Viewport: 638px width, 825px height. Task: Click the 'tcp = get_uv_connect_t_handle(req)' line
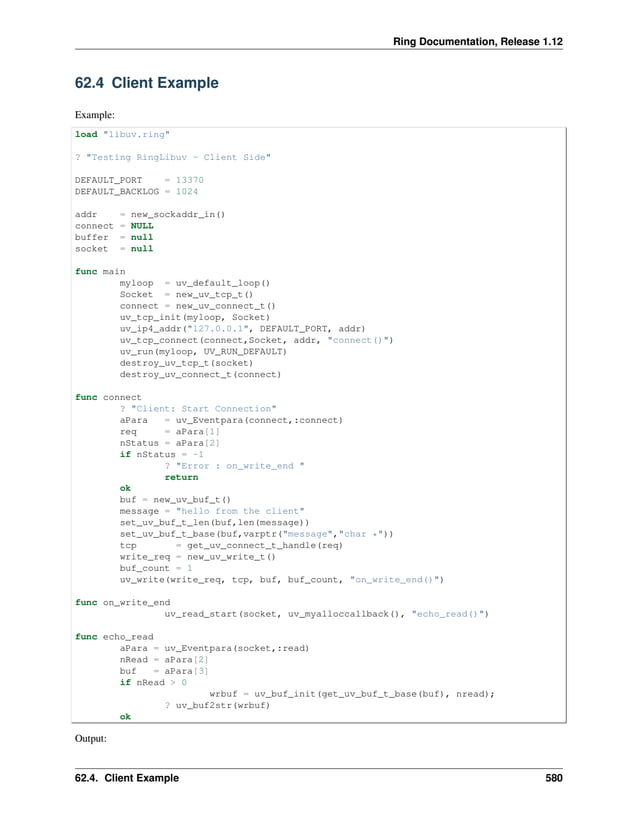231,546
